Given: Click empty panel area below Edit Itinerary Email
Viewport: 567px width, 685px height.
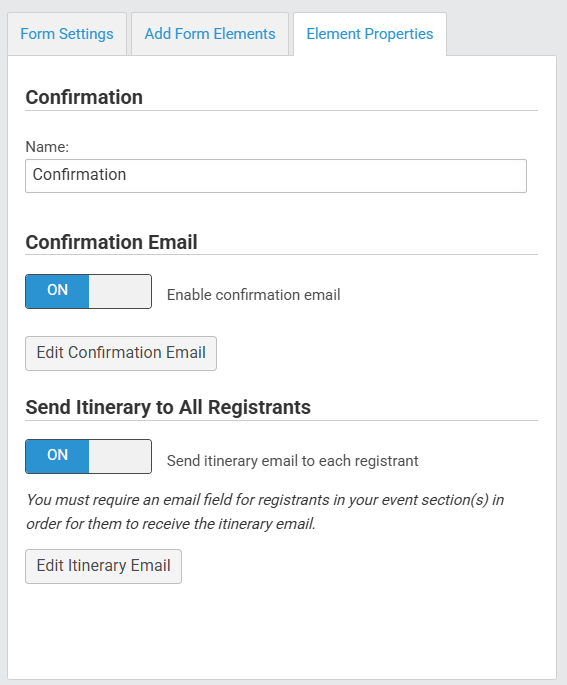Looking at the screenshot, I should tap(282, 631).
